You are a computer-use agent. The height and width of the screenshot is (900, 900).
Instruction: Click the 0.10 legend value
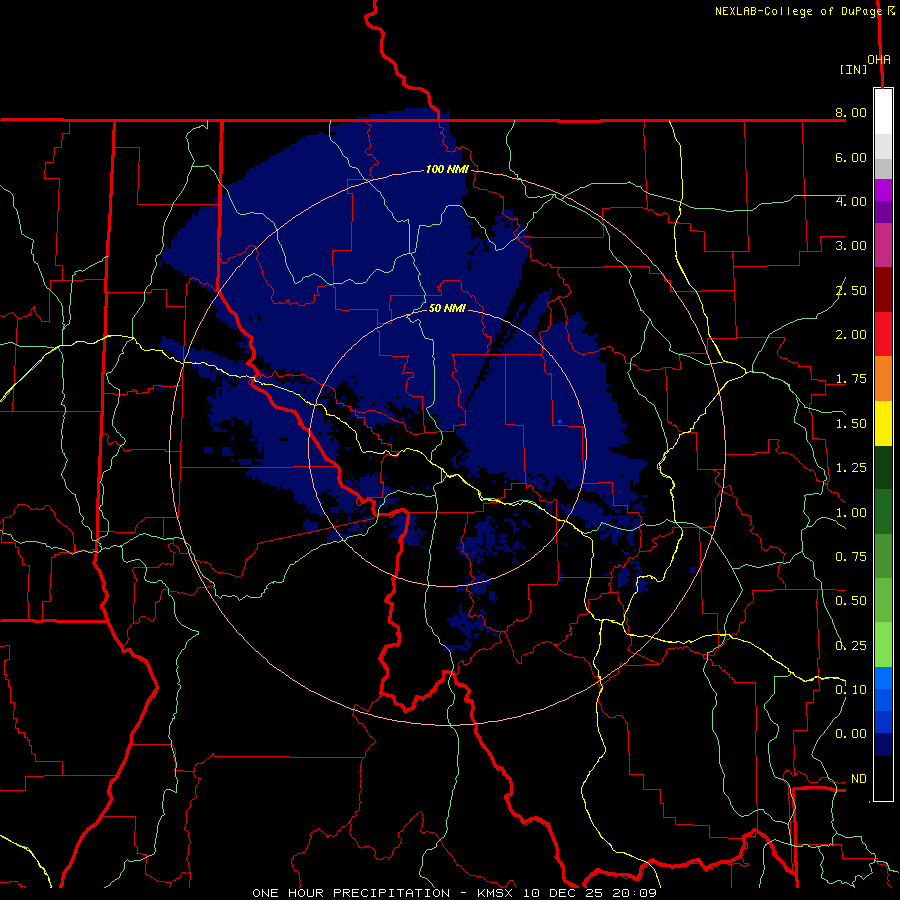(x=851, y=690)
